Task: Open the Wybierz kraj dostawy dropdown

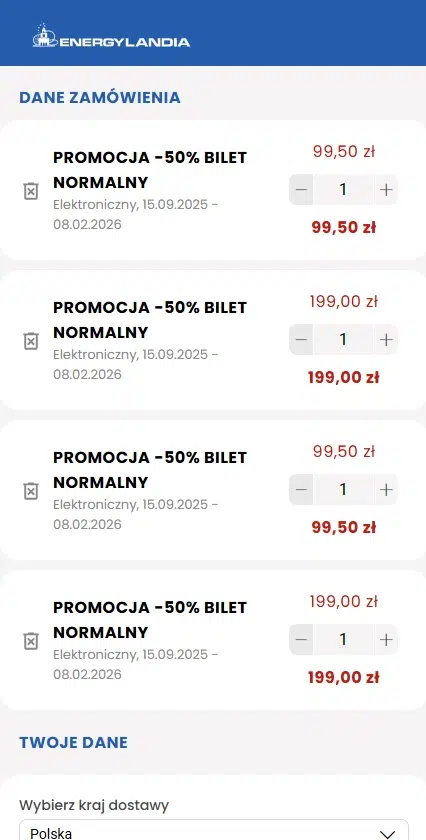Action: (x=214, y=830)
